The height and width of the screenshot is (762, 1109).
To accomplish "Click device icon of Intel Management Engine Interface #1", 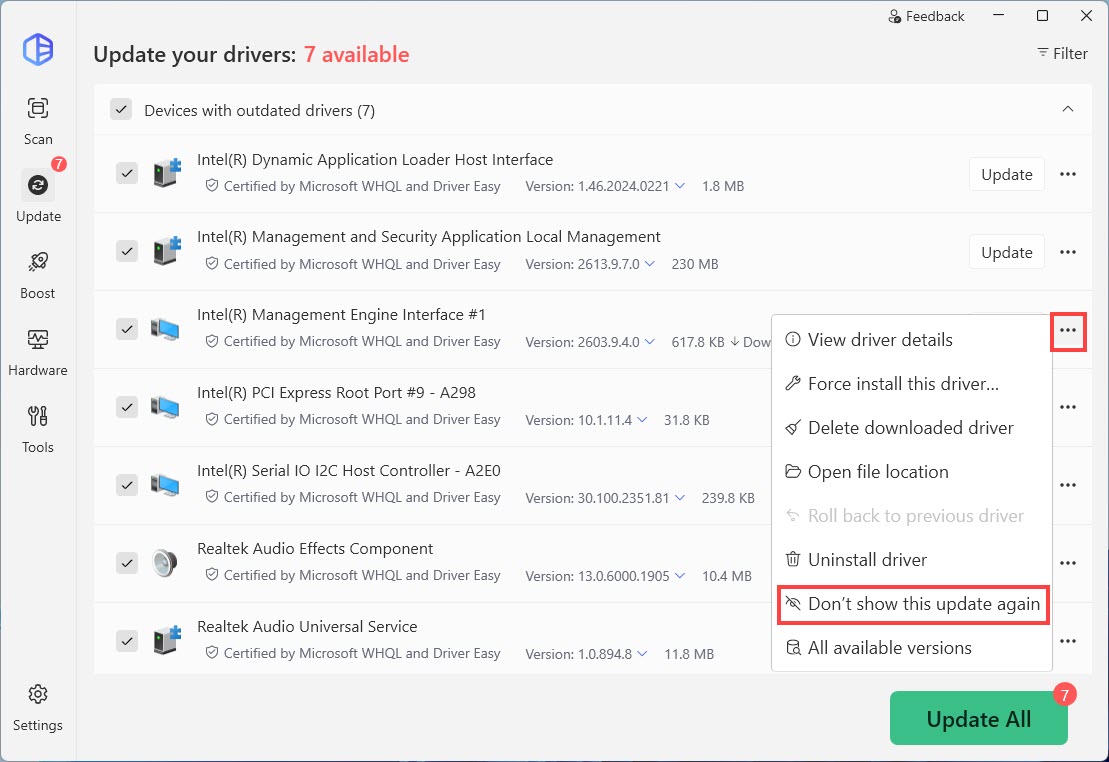I will click(x=165, y=329).
